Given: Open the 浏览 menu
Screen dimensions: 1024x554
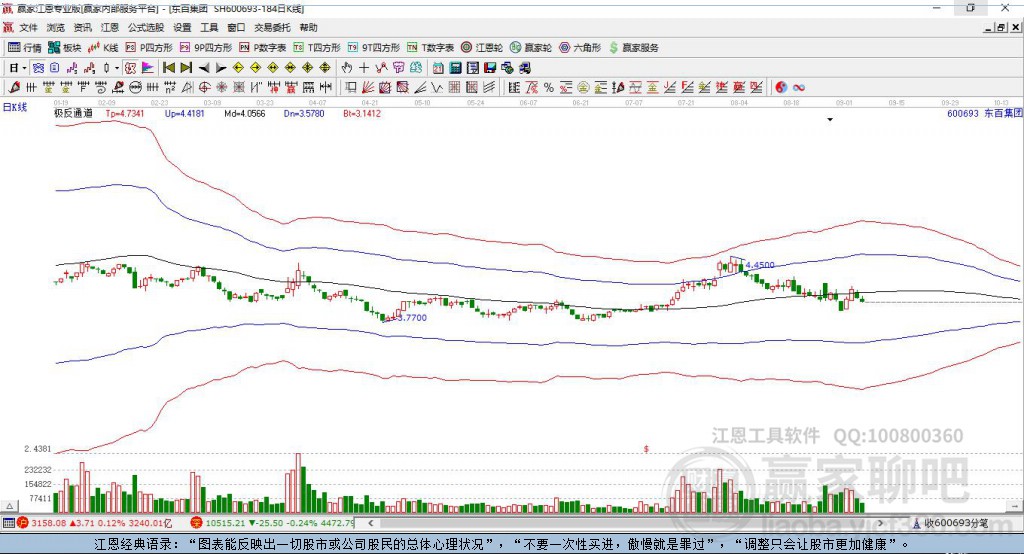Looking at the screenshot, I should pyautogui.click(x=56, y=27).
